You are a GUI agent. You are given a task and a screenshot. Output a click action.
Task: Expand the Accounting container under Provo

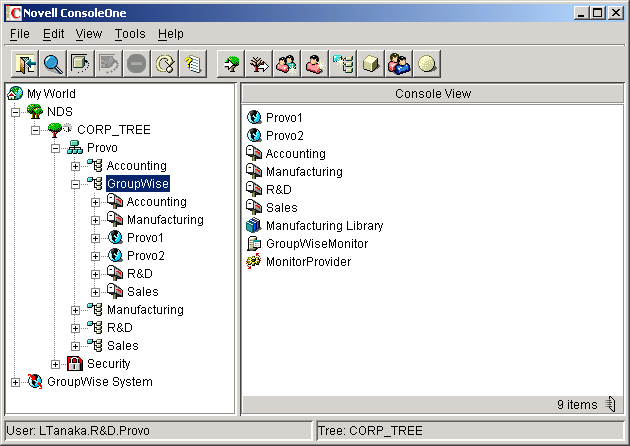tap(75, 166)
